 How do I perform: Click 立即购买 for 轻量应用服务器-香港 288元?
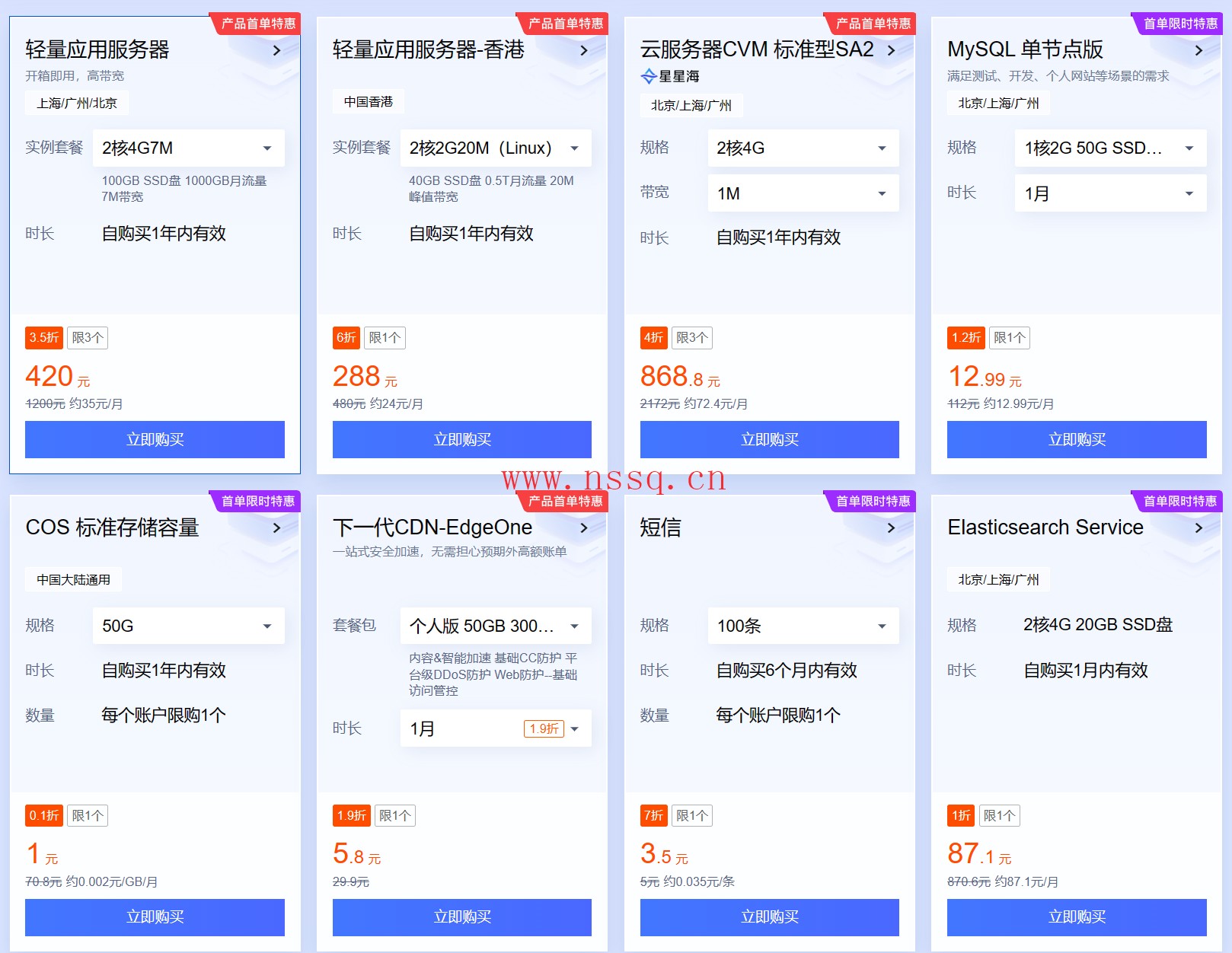(462, 439)
